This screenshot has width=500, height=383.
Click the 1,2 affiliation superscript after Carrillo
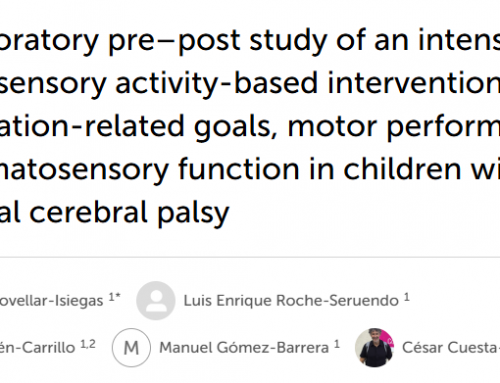(88, 344)
